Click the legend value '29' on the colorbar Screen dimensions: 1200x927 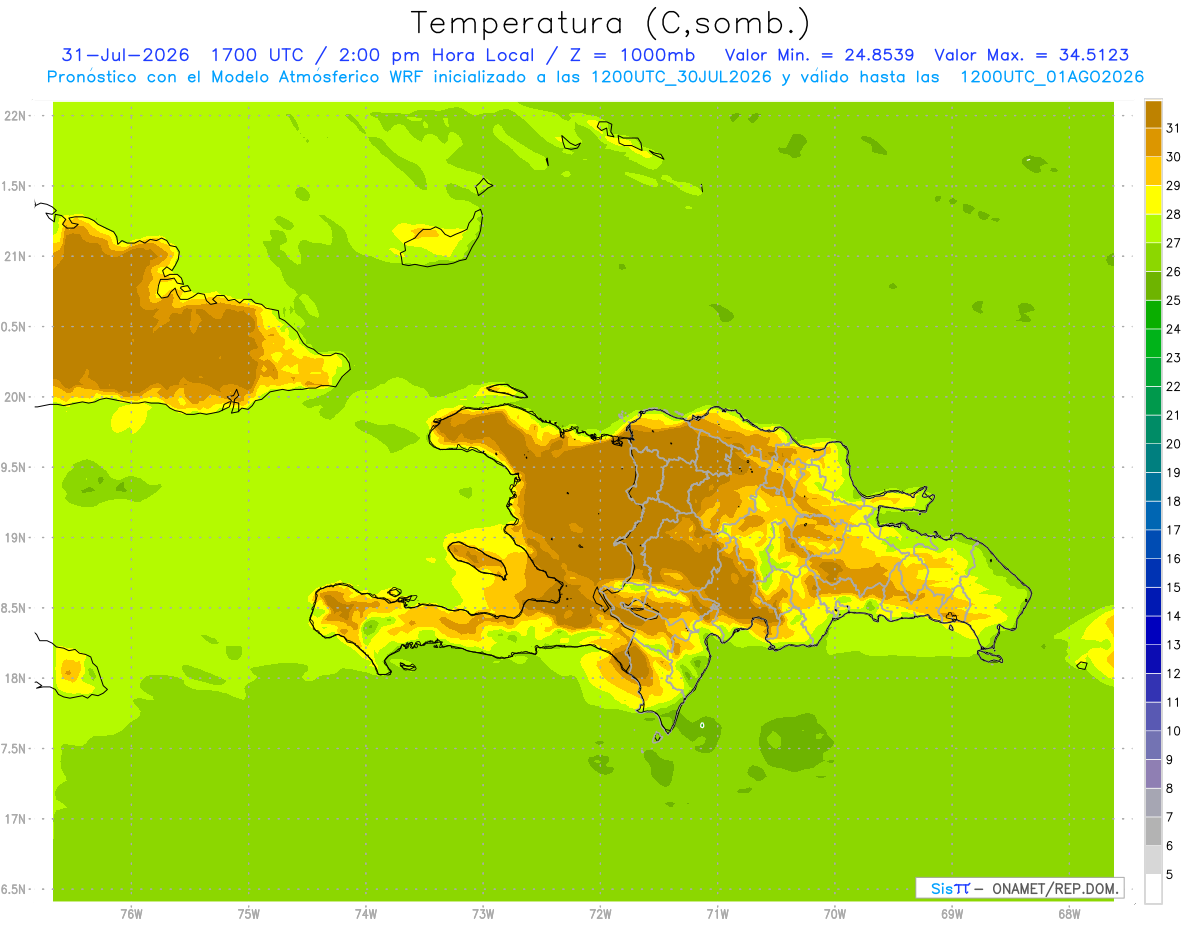coord(1173,185)
